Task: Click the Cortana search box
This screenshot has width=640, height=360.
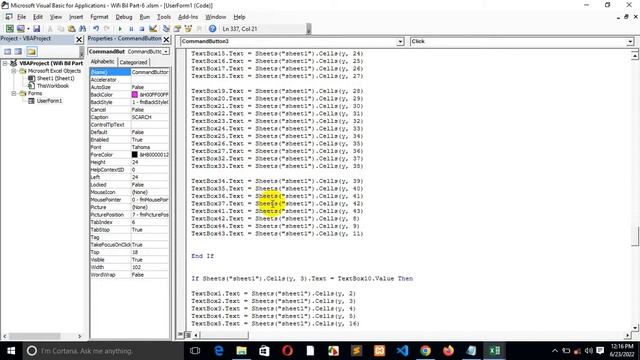Action: click(102, 351)
